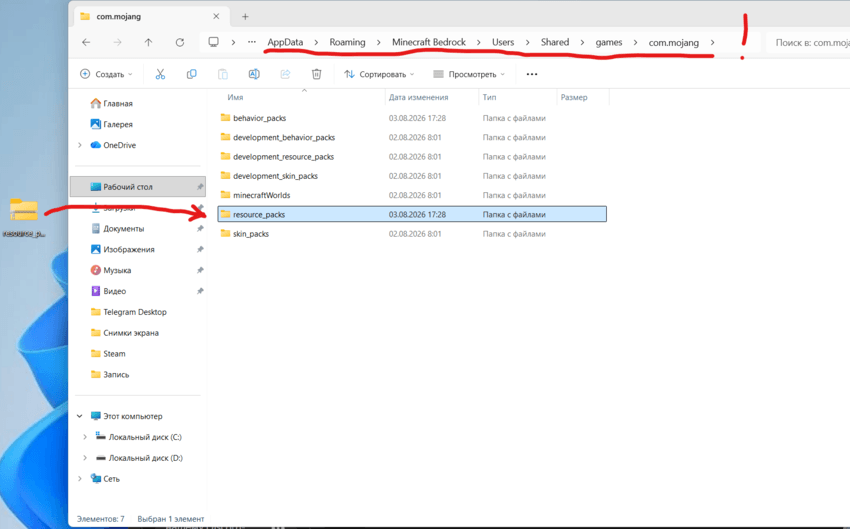Click the Cut scissors icon
This screenshot has height=529, width=850.
click(160, 74)
